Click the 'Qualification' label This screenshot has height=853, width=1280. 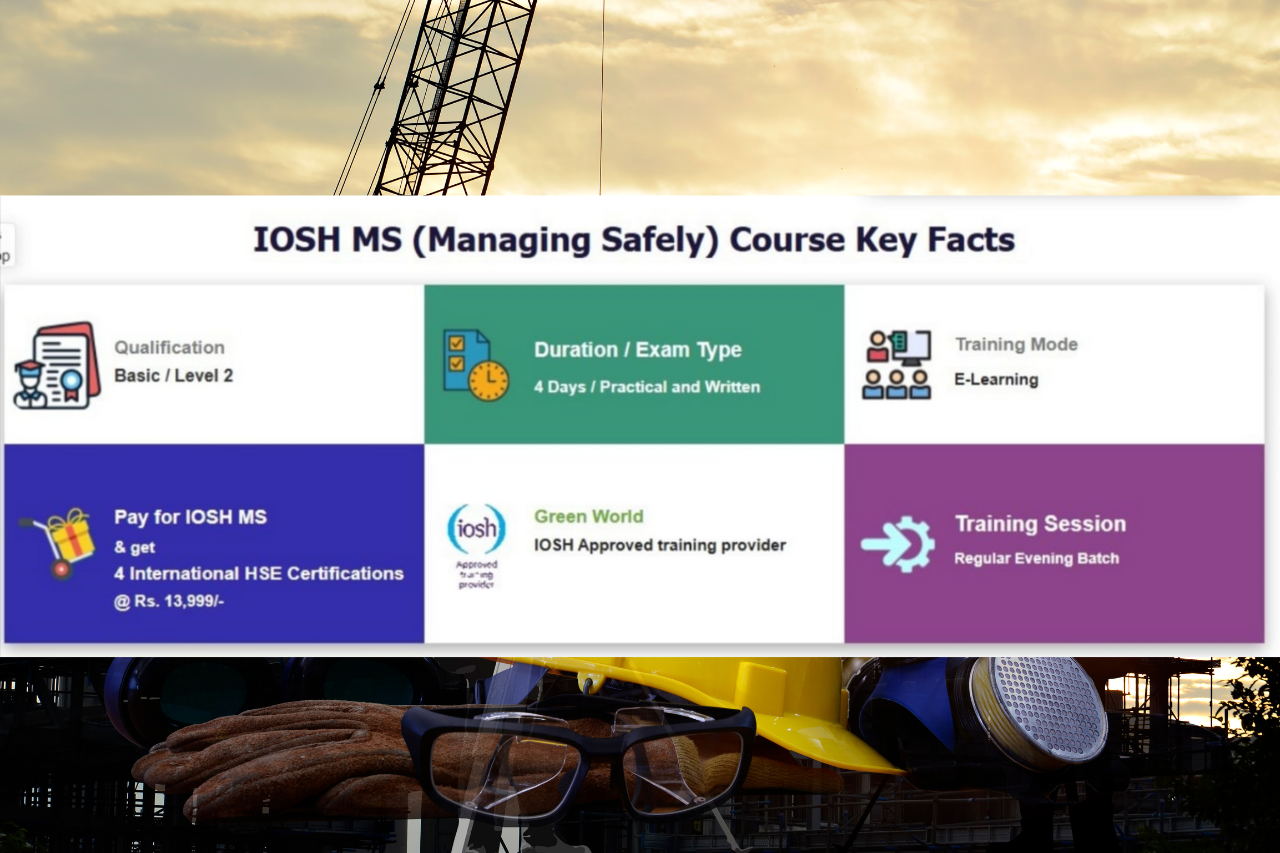169,348
